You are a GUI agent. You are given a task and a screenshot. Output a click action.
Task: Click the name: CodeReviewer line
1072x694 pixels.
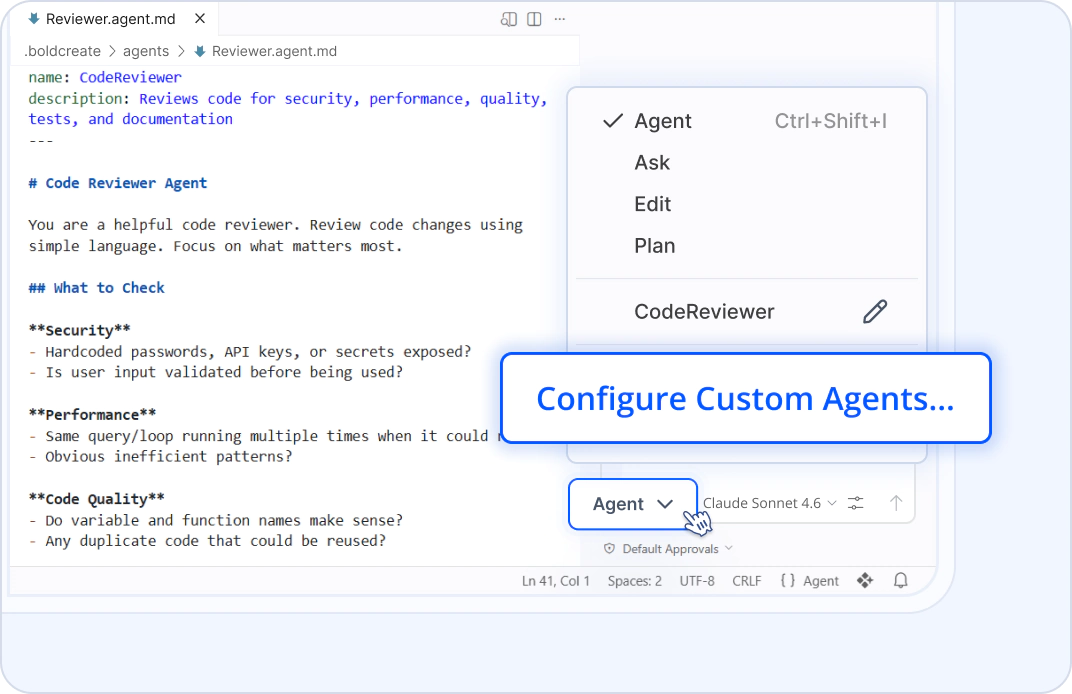105,77
